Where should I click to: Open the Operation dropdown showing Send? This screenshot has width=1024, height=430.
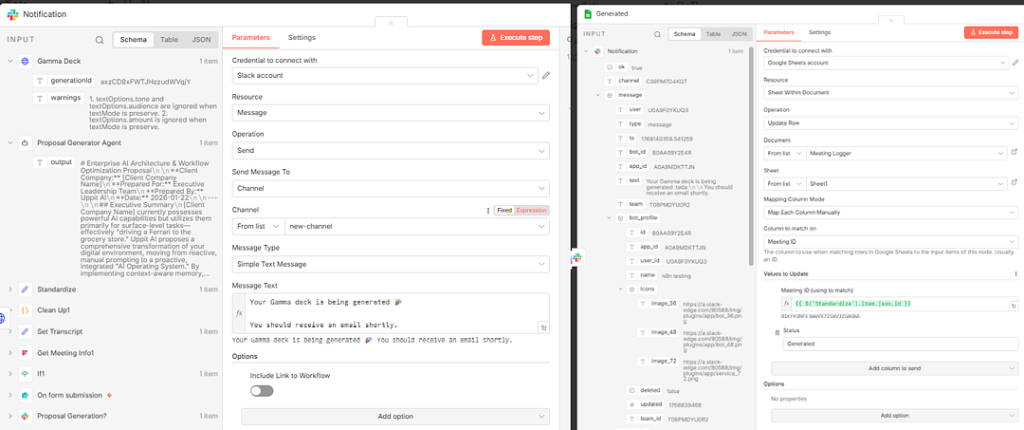click(x=391, y=150)
